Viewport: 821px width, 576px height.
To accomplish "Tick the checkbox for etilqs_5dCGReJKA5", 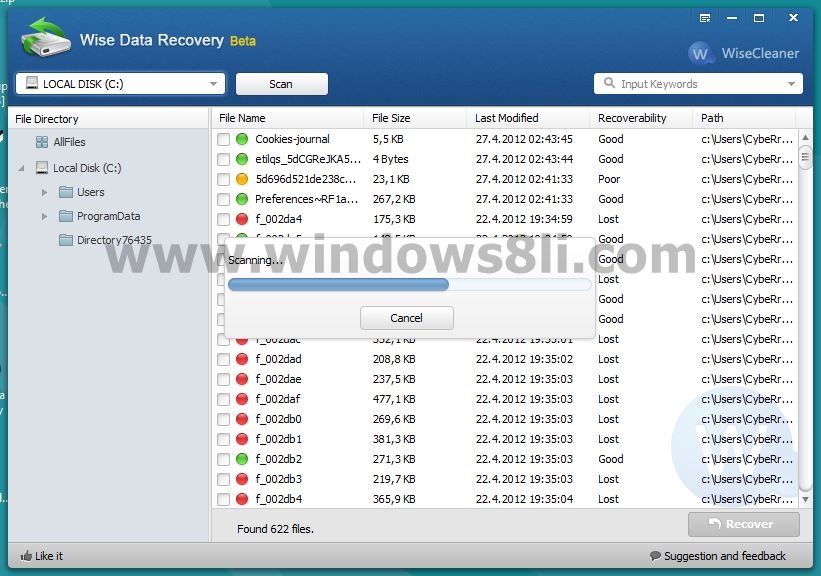I will coord(224,159).
